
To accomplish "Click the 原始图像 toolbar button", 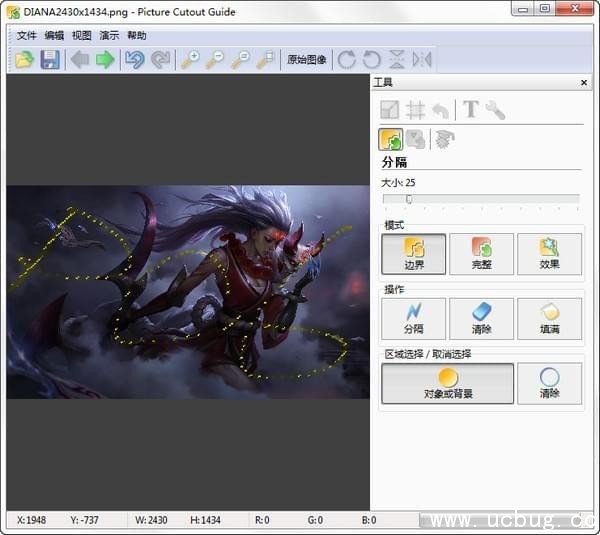I will (306, 60).
